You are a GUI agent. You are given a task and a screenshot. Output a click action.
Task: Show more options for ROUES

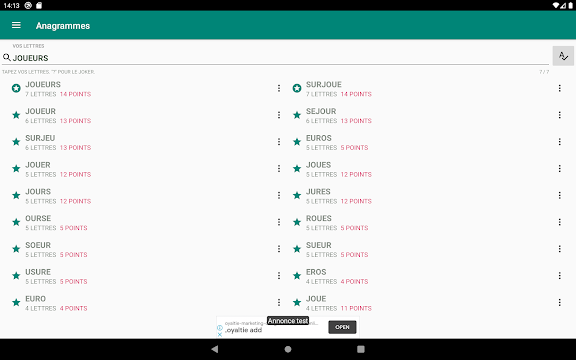coord(559,222)
